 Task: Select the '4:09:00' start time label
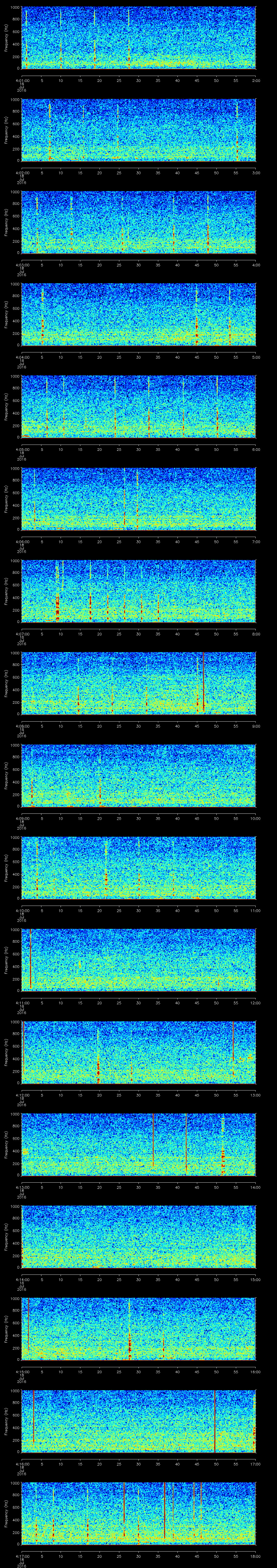[22, 818]
